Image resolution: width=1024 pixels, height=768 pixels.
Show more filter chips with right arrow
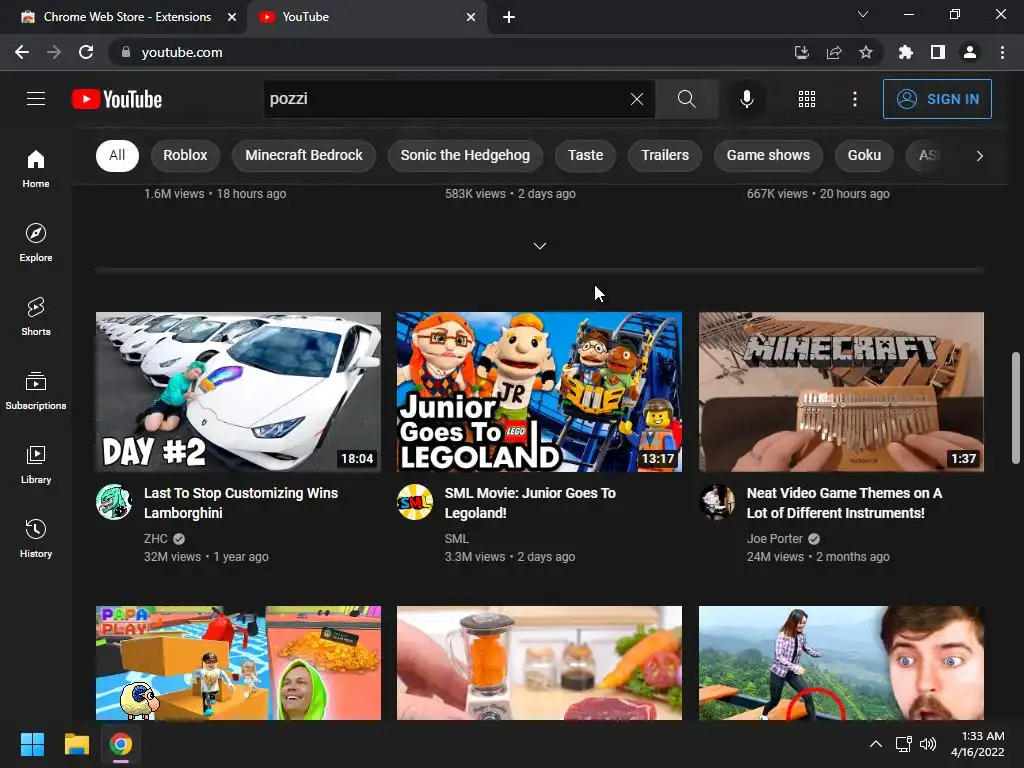[979, 155]
